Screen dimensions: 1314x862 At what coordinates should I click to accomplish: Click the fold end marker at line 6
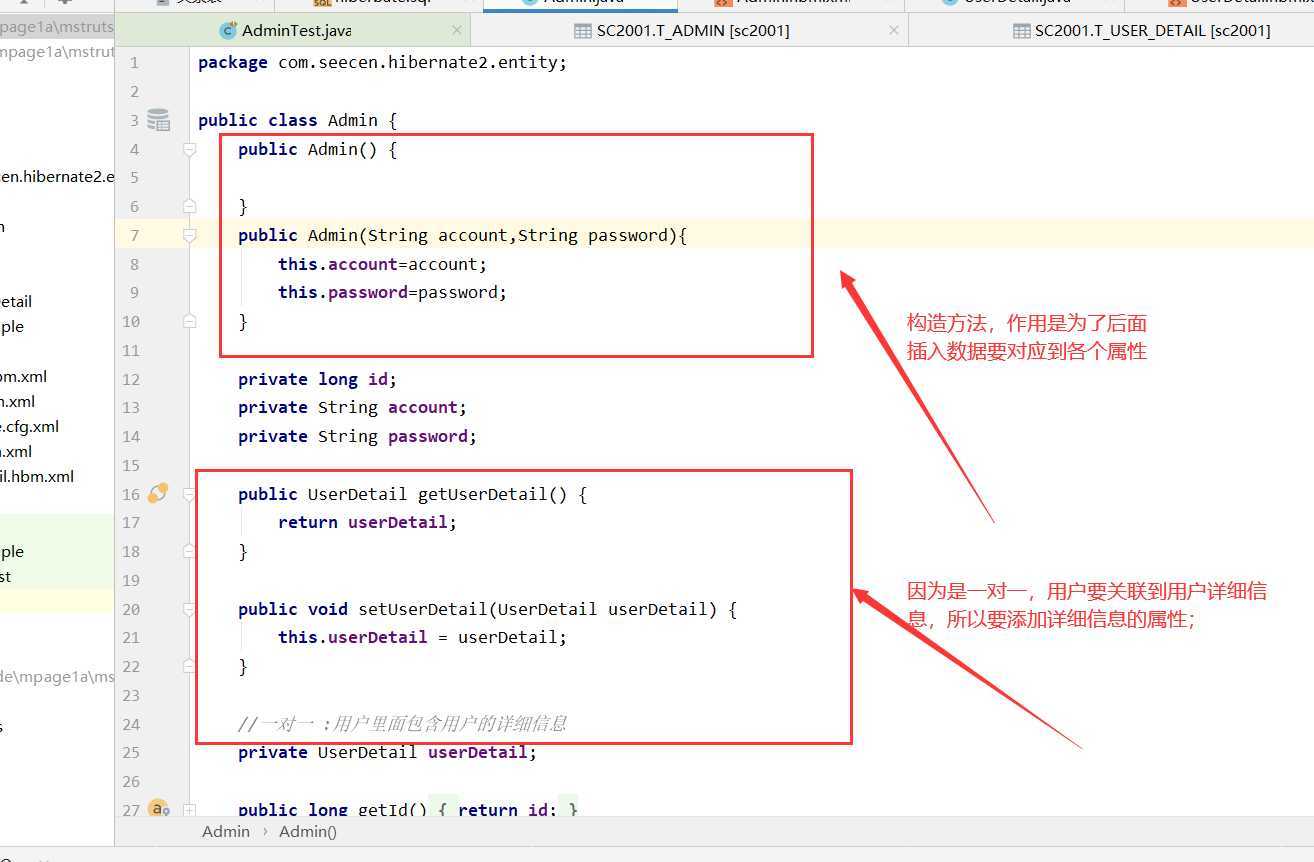189,206
